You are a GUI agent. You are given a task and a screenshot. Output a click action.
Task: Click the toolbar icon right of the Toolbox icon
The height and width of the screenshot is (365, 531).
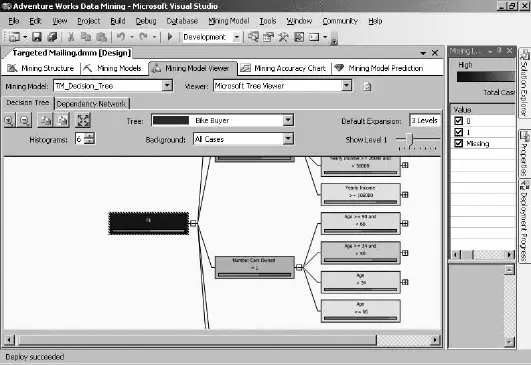point(299,37)
